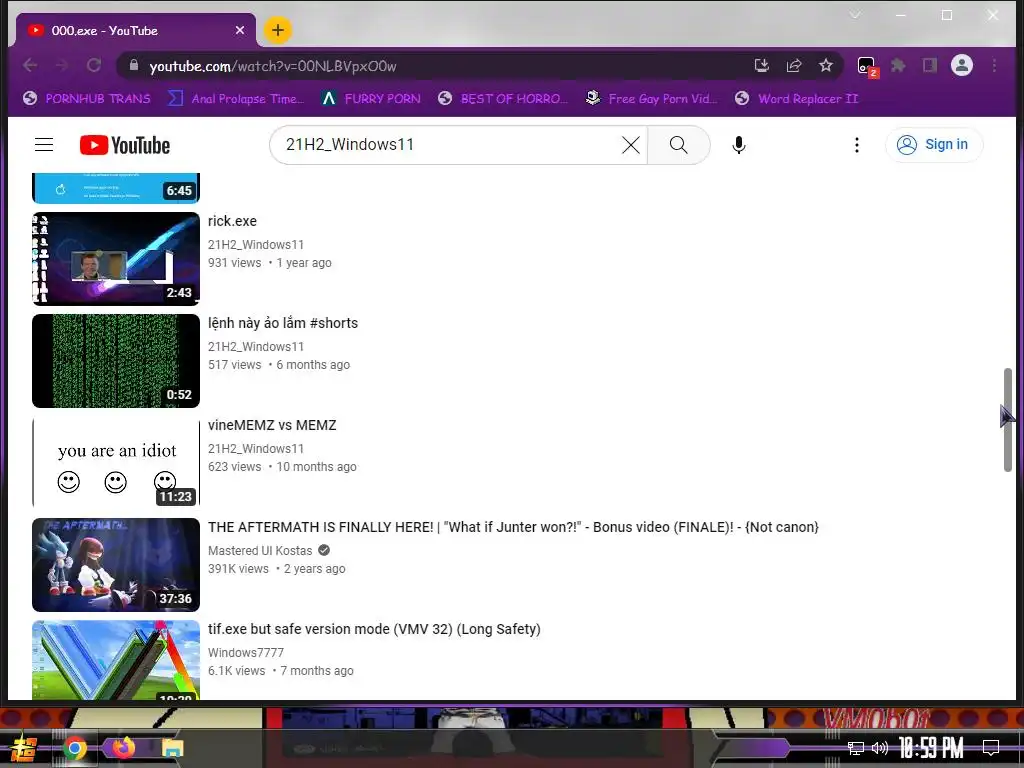Screen dimensions: 1024x768
Task: Open the tif.exe but safe version thumbnail
Action: (x=116, y=660)
